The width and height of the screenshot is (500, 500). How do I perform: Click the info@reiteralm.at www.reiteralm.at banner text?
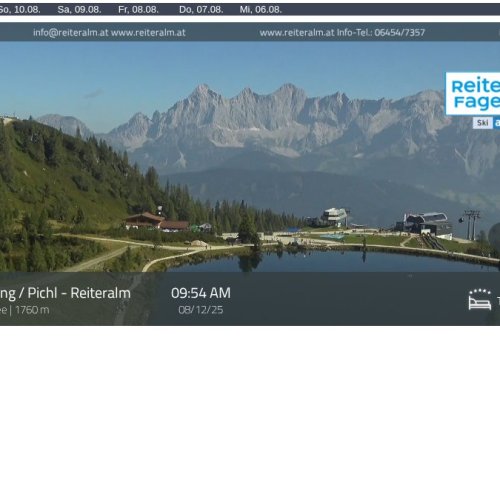(109, 33)
